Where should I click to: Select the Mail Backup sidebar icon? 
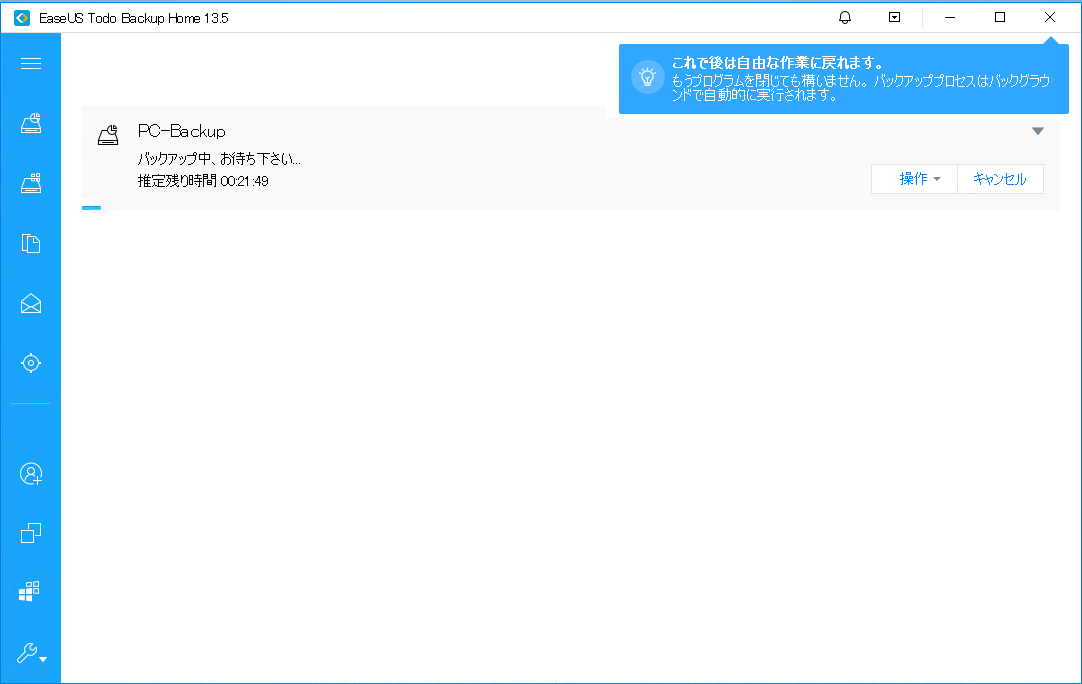pyautogui.click(x=31, y=304)
